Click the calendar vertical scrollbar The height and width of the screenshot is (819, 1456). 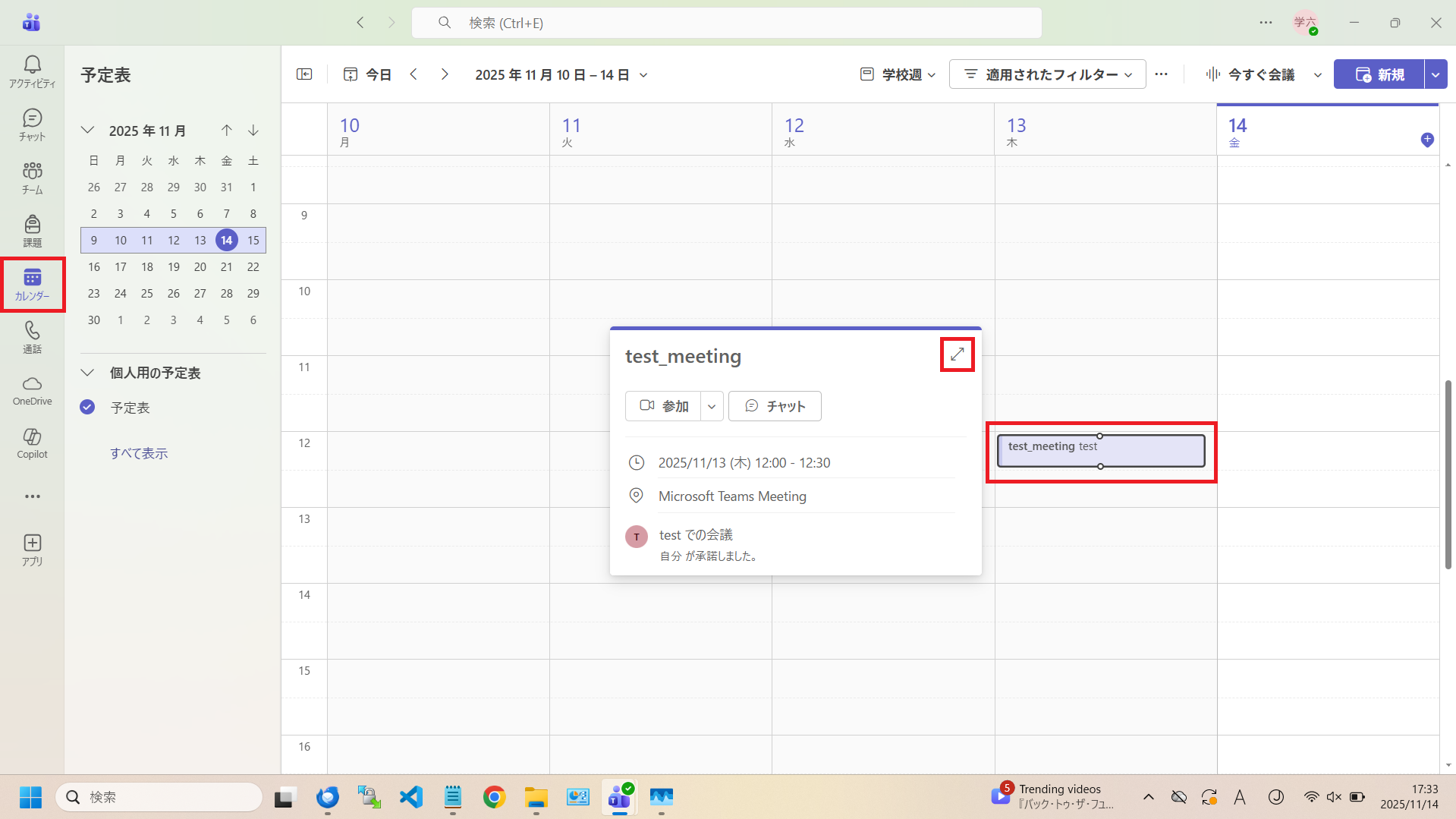(x=1448, y=474)
